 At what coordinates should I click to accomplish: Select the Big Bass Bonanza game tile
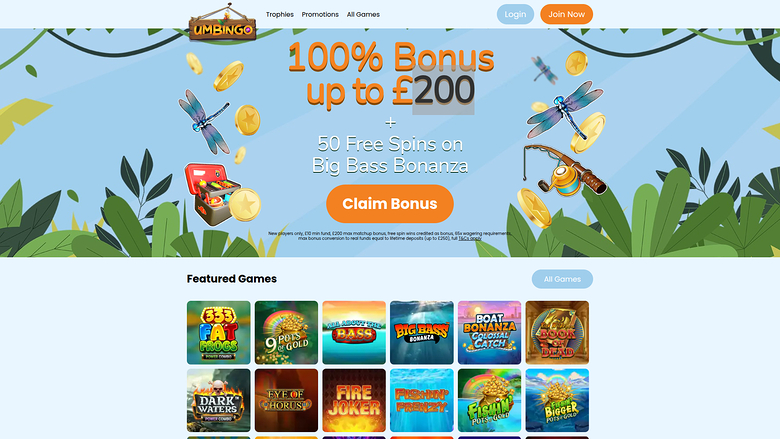click(x=422, y=333)
